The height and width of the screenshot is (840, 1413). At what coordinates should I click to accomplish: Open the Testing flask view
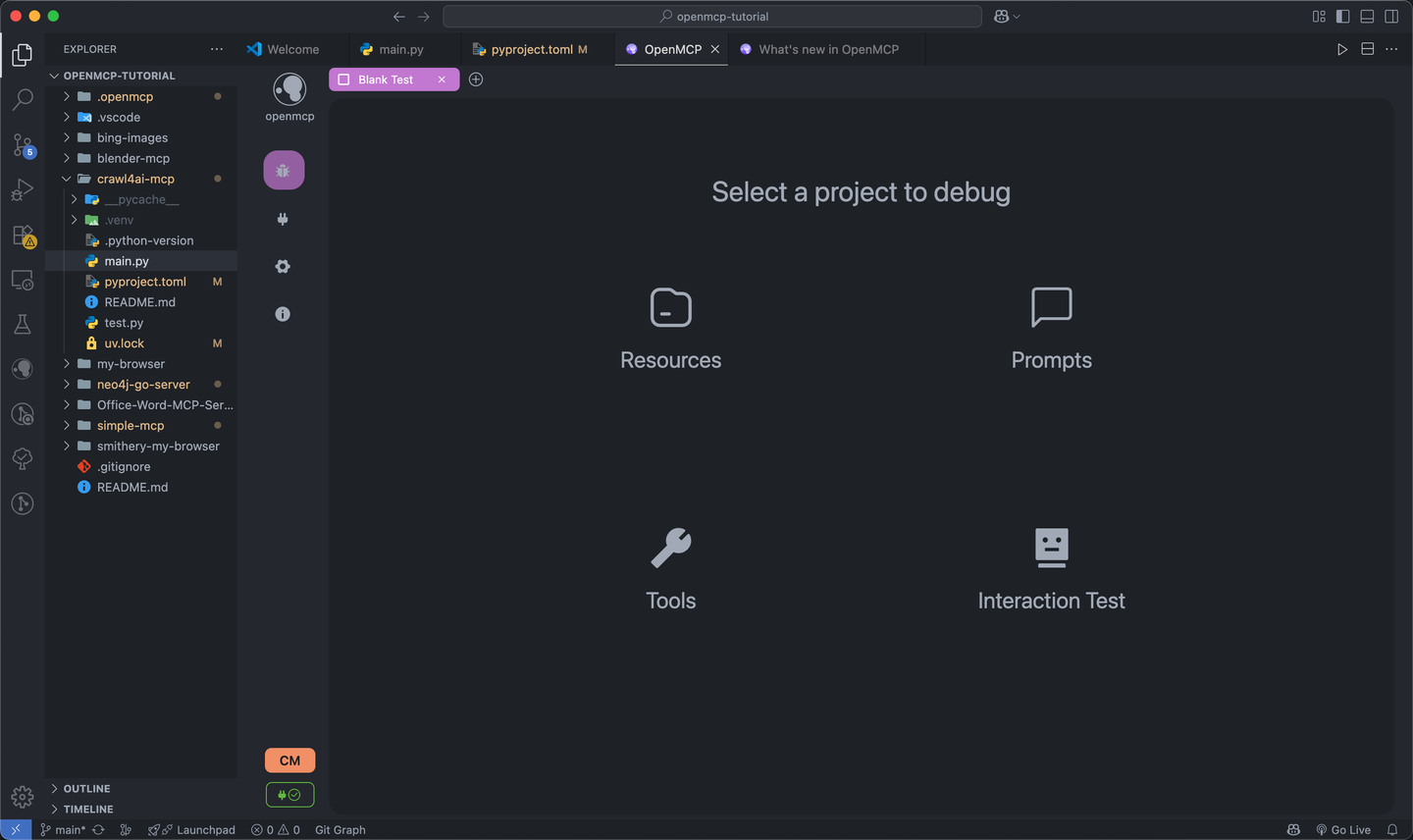23,325
